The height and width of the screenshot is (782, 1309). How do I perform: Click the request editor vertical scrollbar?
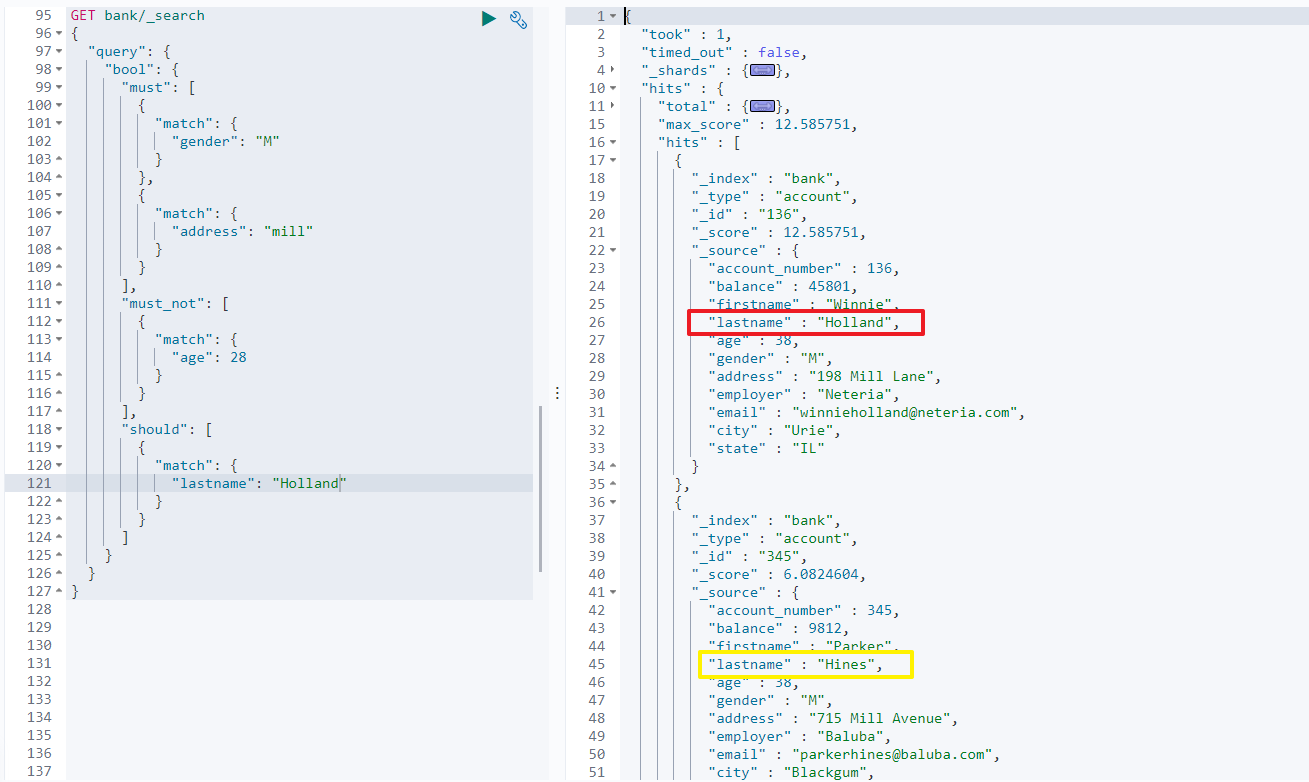[x=540, y=488]
